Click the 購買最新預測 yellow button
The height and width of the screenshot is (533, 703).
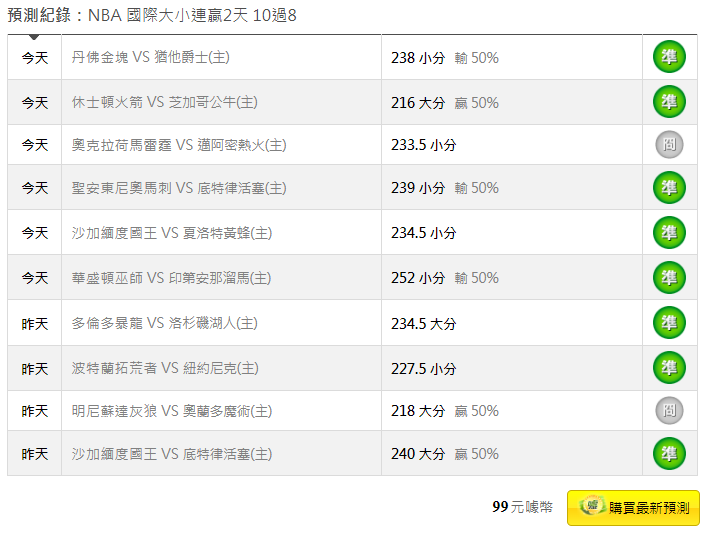633,507
